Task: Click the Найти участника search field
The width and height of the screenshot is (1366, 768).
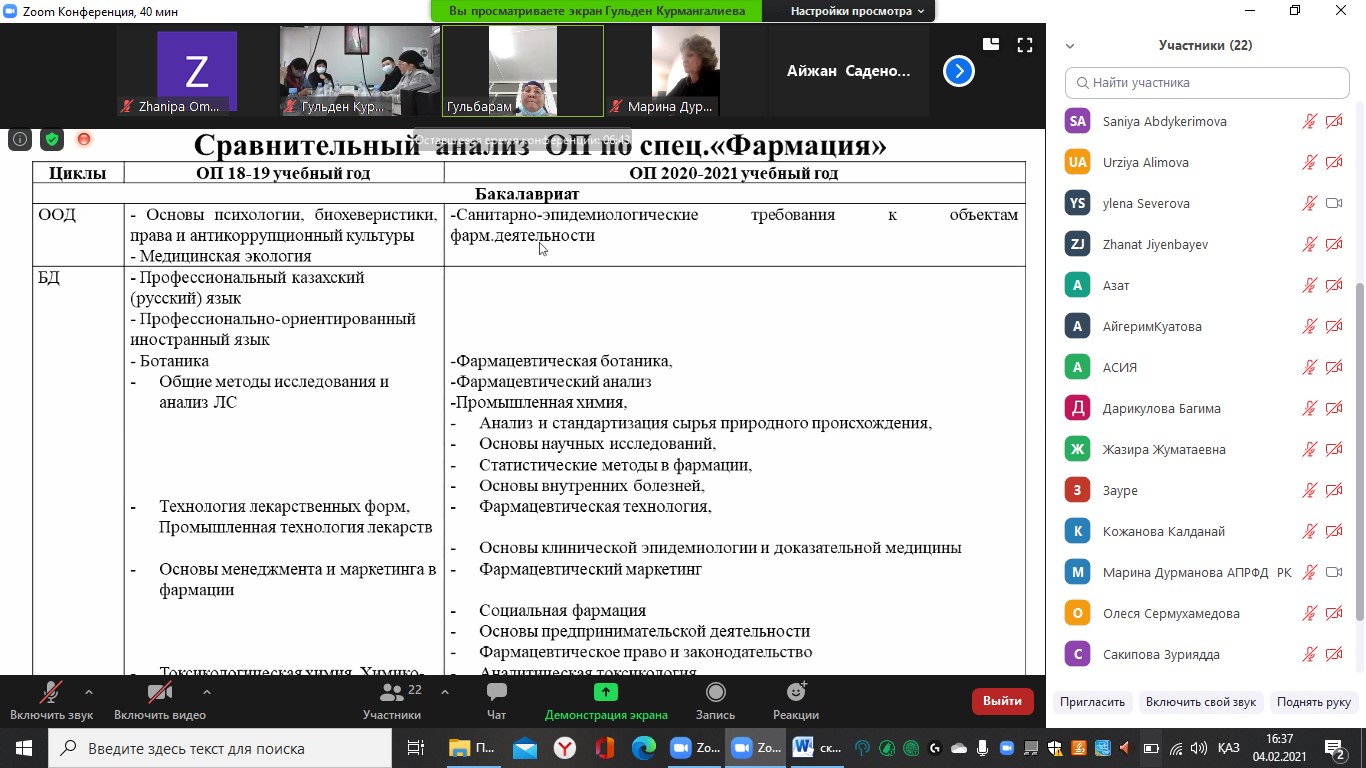Action: tap(1207, 83)
